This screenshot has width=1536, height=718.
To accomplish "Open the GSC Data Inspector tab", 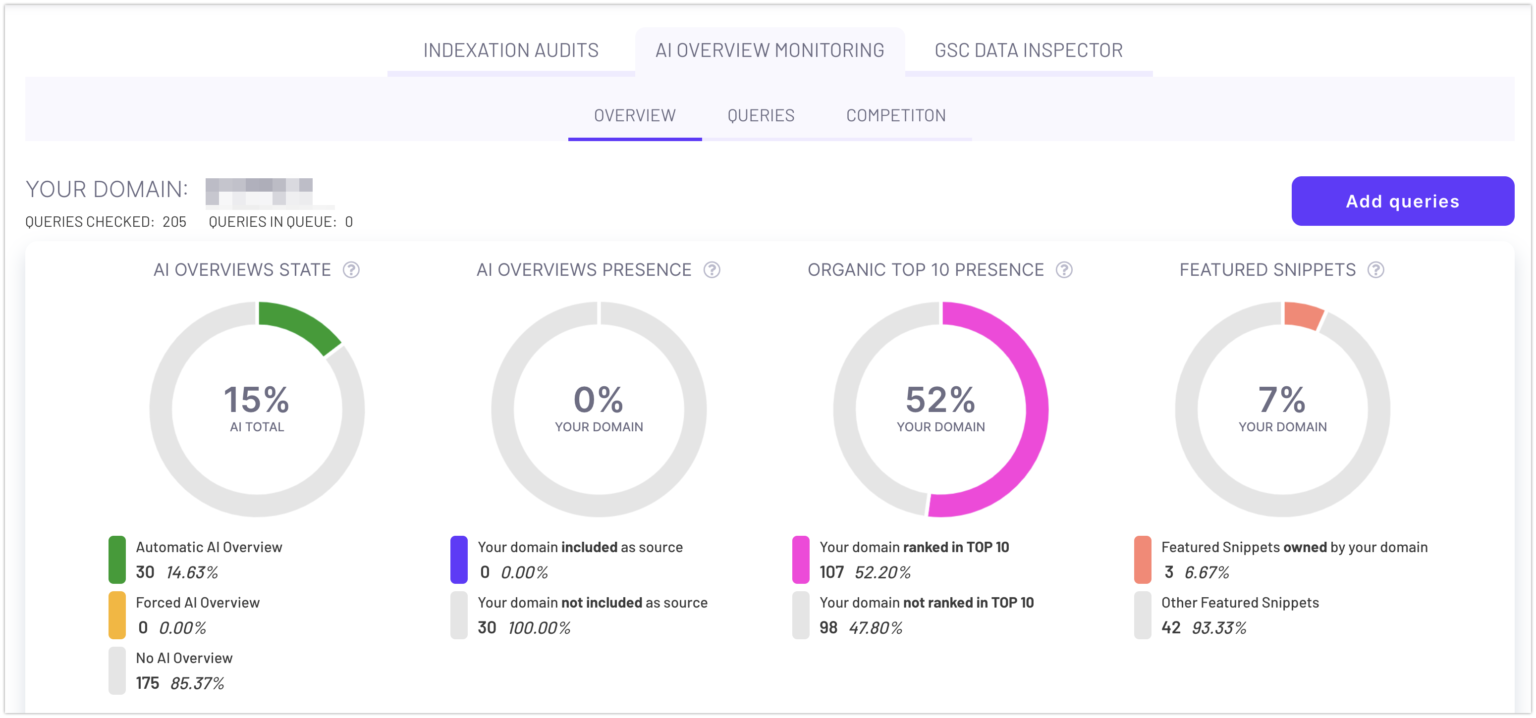I will click(1030, 50).
